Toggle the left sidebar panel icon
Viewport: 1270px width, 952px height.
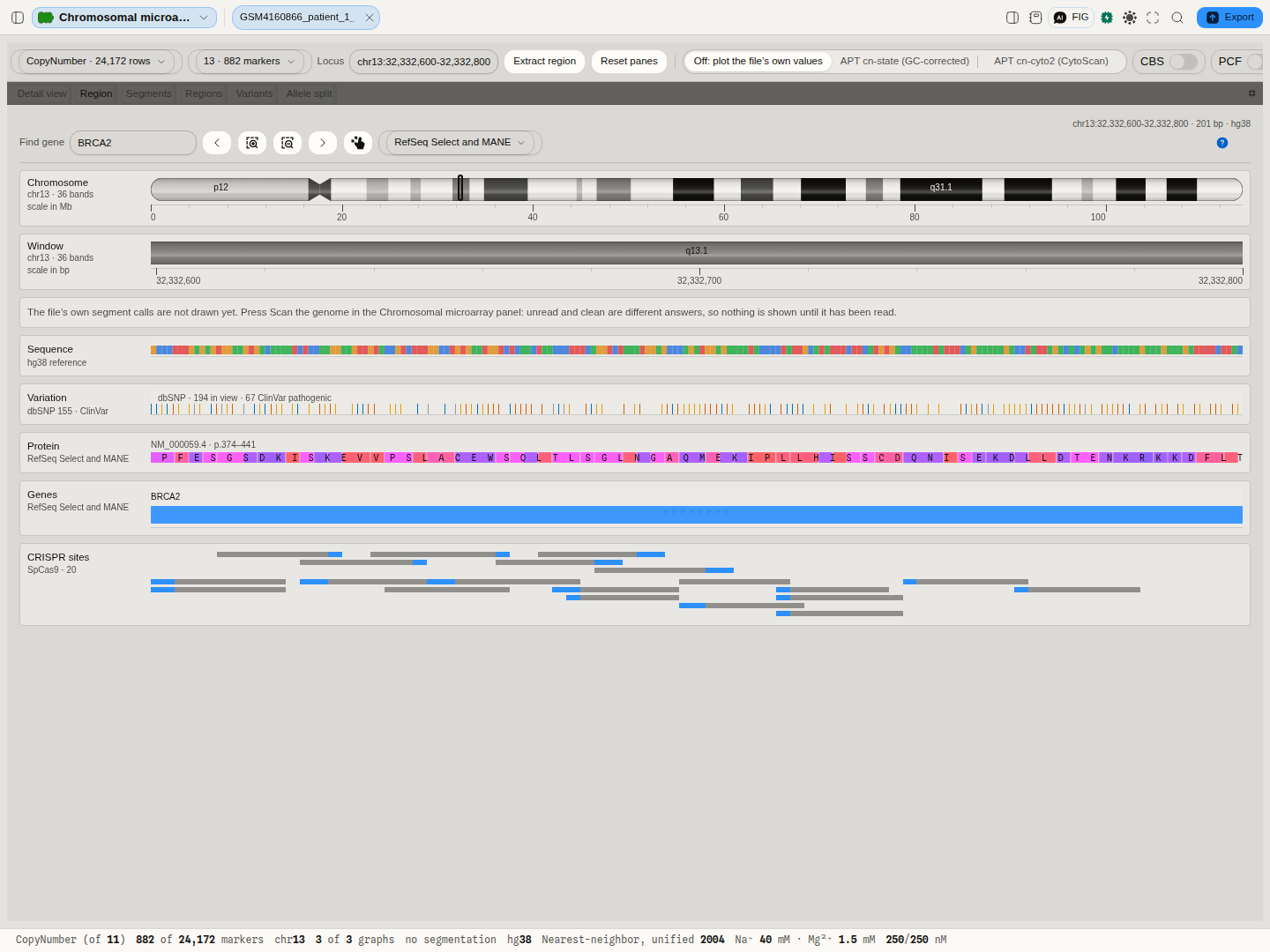(18, 18)
